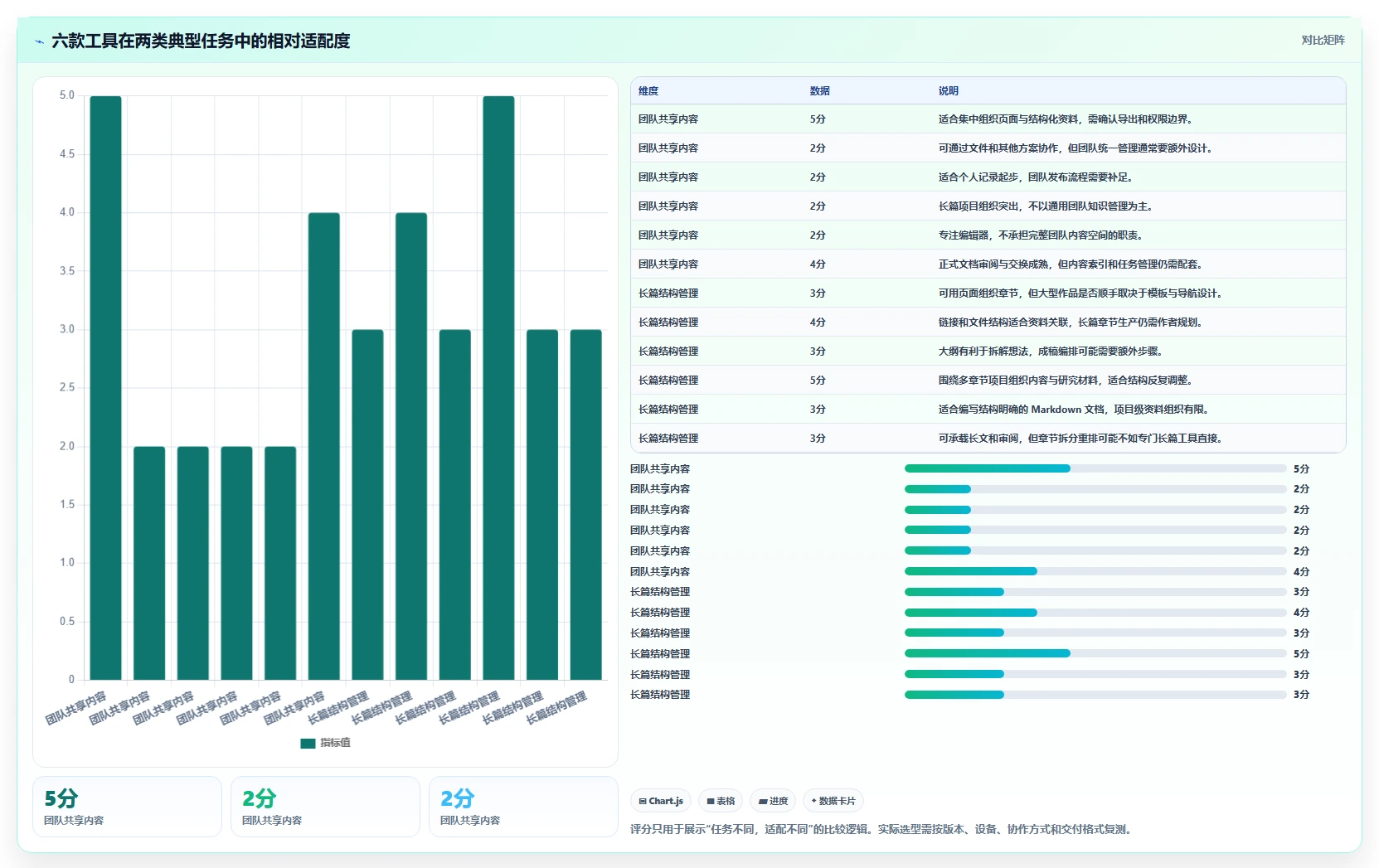Toggle the 指标值 legend color swatch
The image size is (1379, 868).
[x=308, y=743]
